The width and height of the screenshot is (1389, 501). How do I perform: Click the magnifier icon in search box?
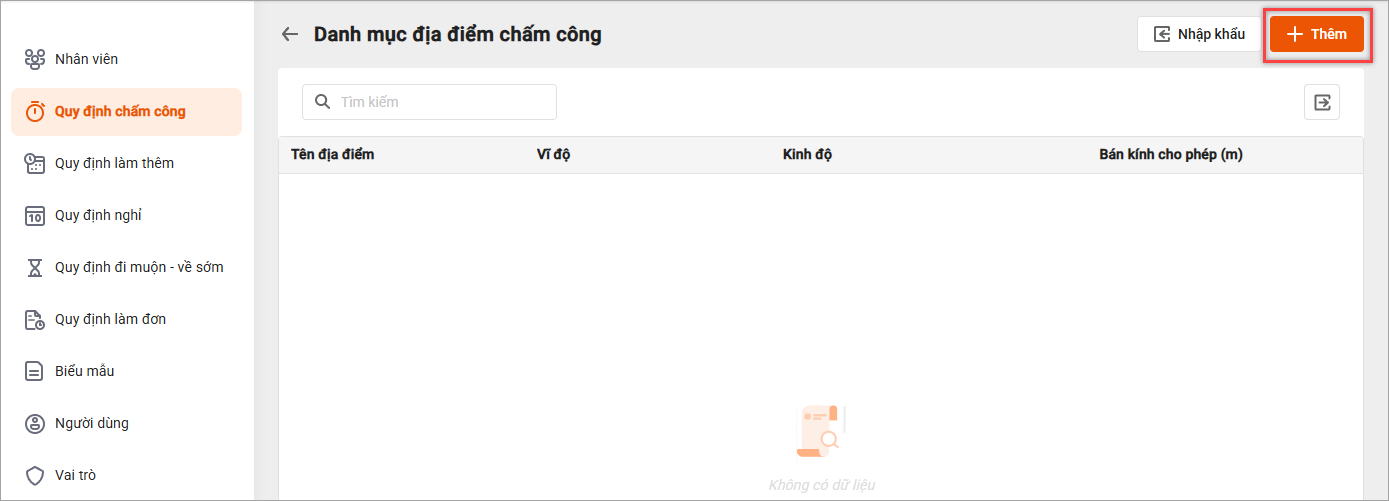pos(322,102)
